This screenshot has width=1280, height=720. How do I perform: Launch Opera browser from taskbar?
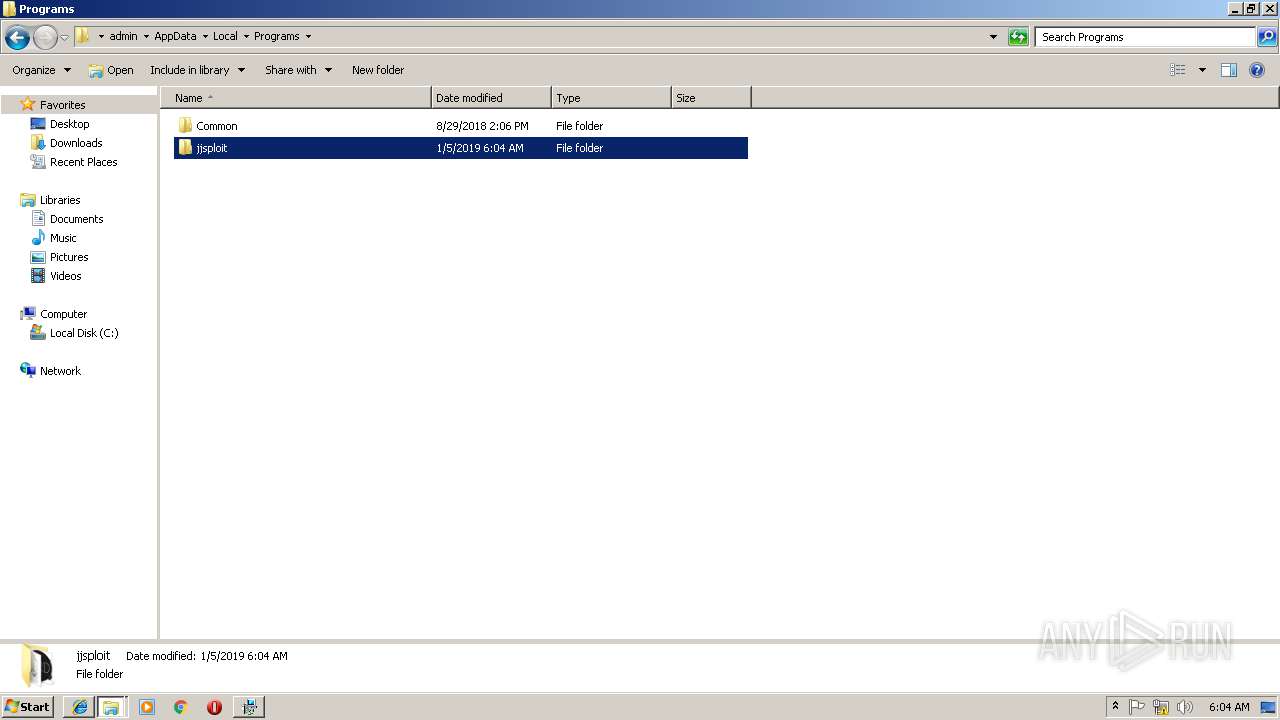pos(214,707)
